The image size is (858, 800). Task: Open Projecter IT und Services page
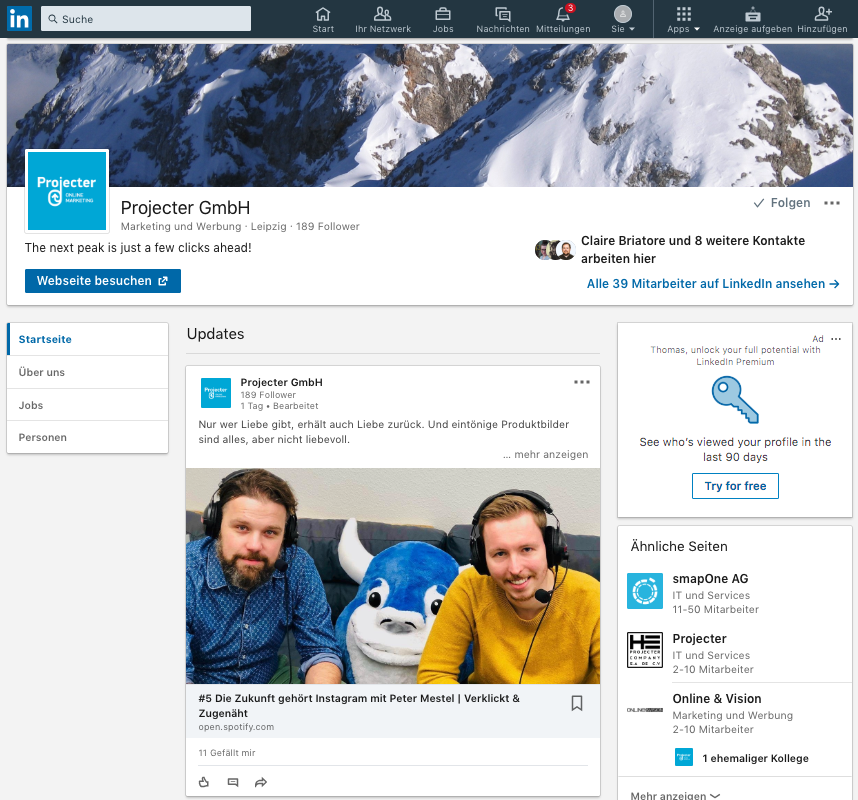[x=699, y=639]
